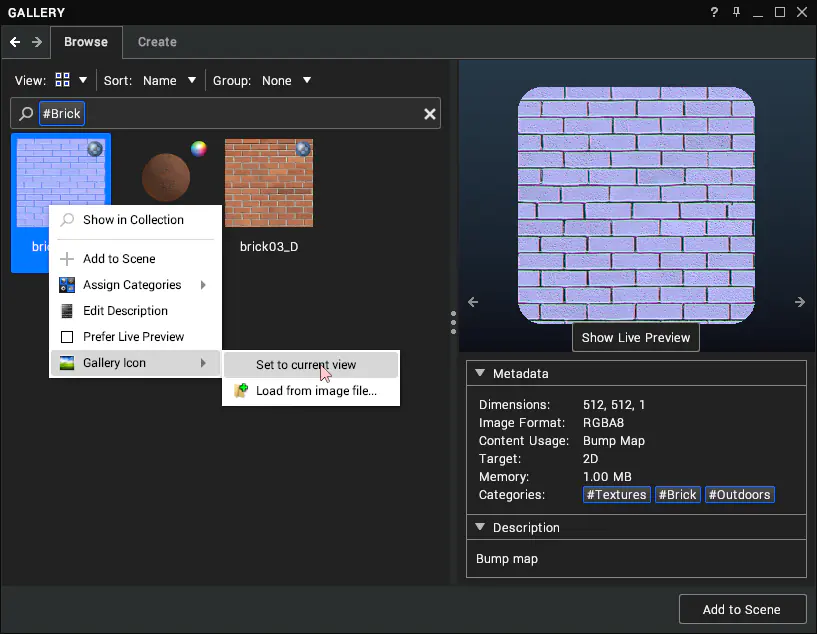Click the #Brick category tag in Metadata
Viewport: 817px width, 634px height.
[677, 494]
